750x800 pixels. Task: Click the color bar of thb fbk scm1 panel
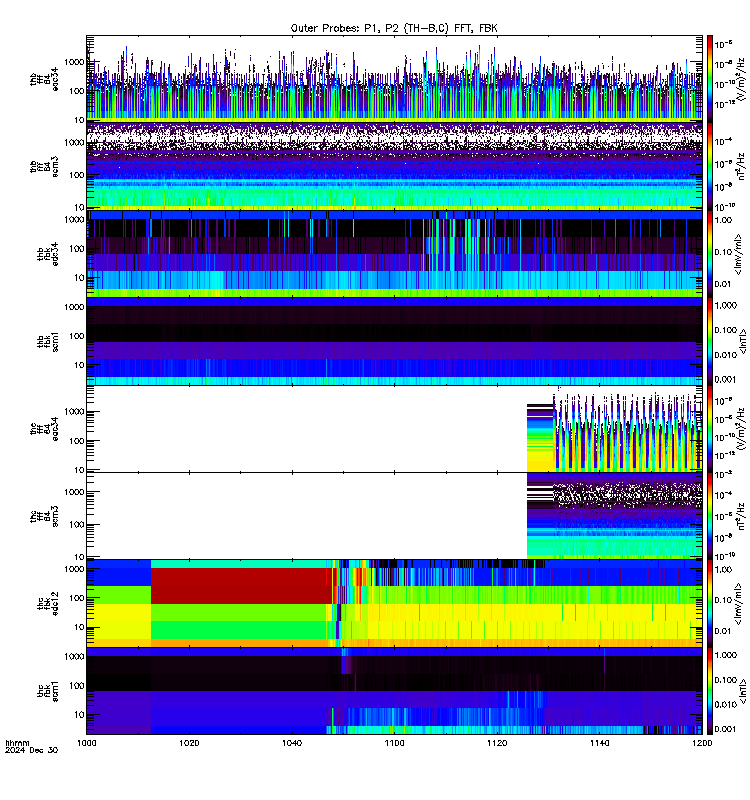710,341
